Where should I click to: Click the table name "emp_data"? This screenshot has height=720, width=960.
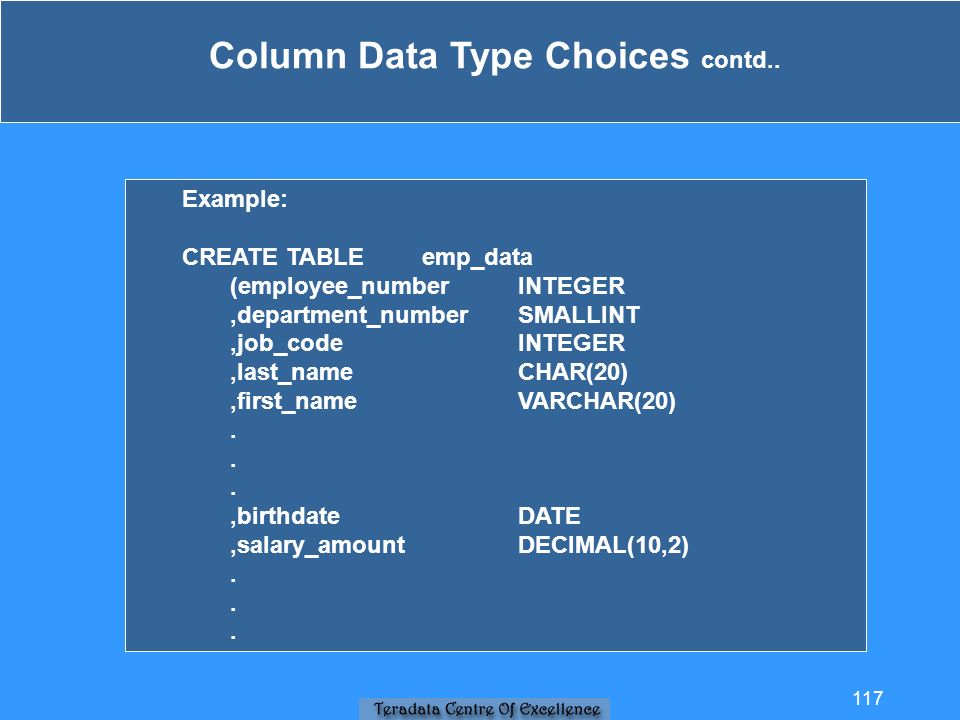pyautogui.click(x=477, y=257)
